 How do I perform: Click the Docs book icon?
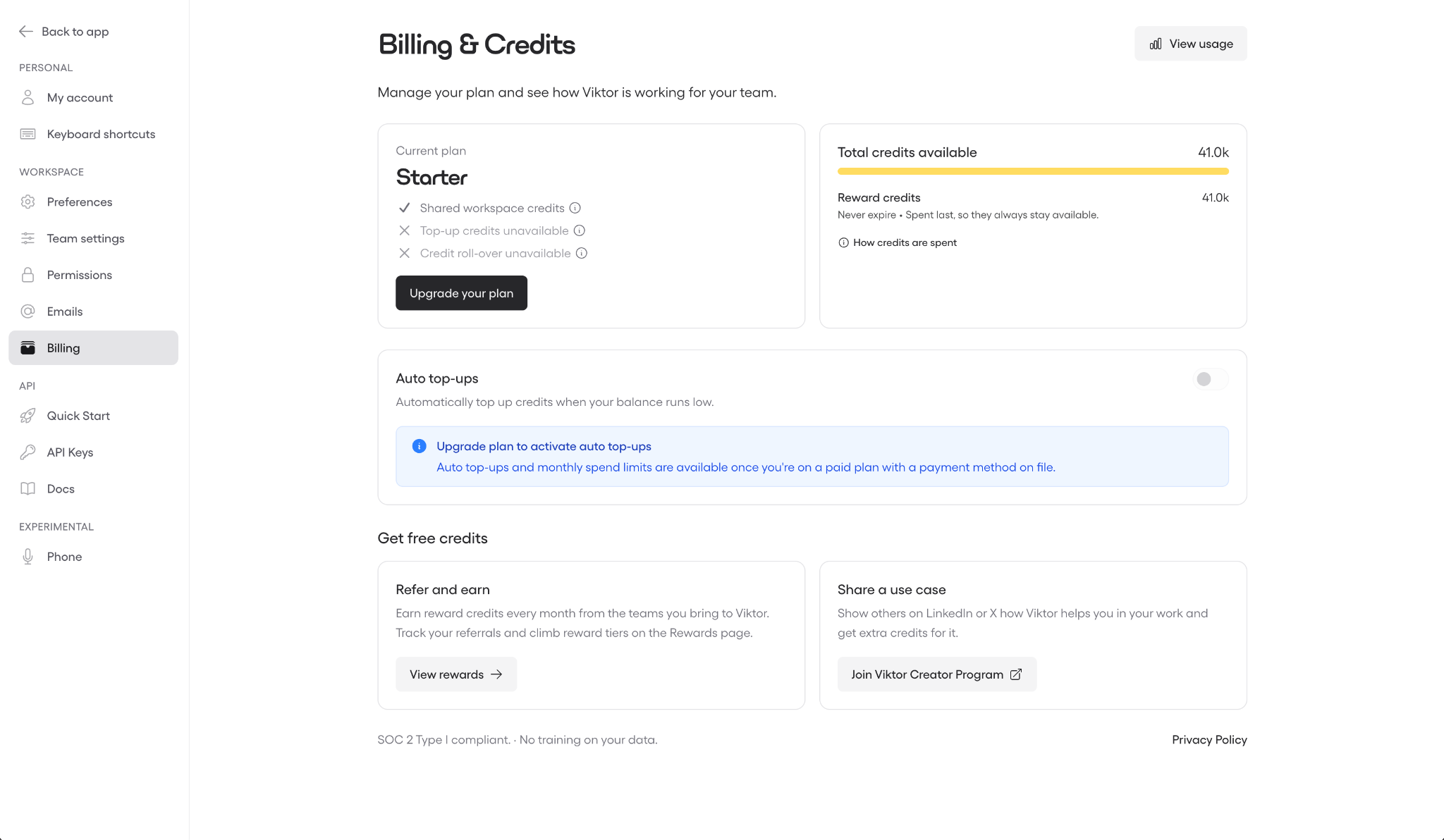pos(27,489)
